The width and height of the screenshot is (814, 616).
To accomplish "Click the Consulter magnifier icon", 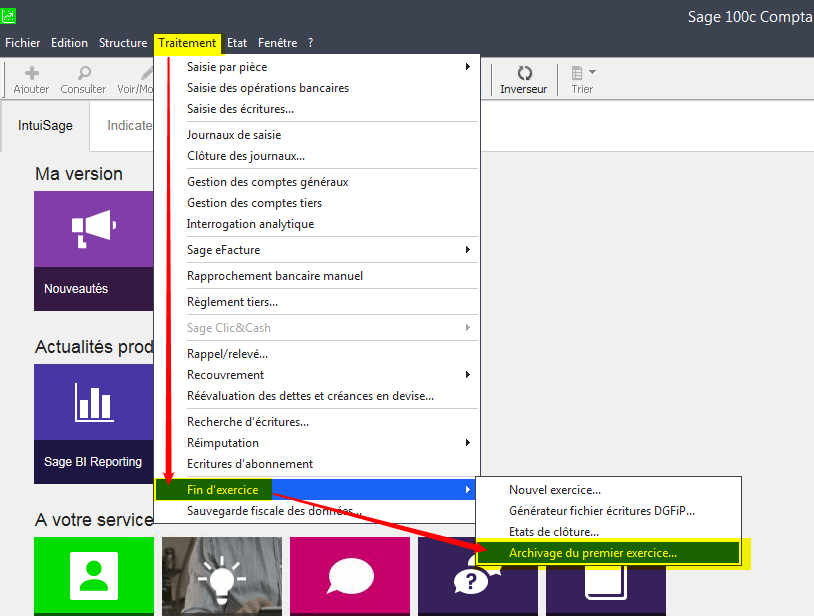I will click(83, 74).
